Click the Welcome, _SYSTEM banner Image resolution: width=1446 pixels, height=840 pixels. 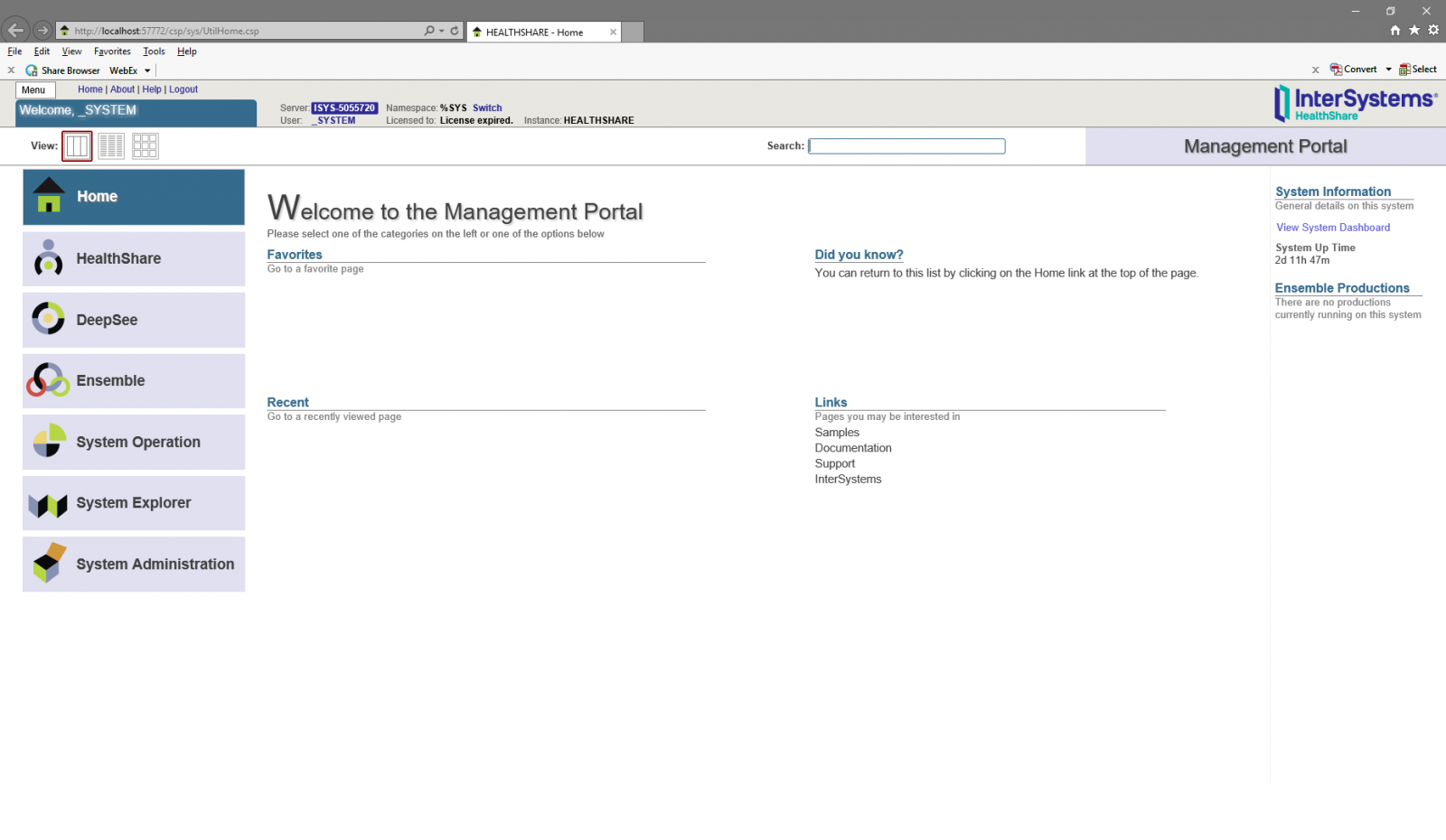(x=136, y=113)
